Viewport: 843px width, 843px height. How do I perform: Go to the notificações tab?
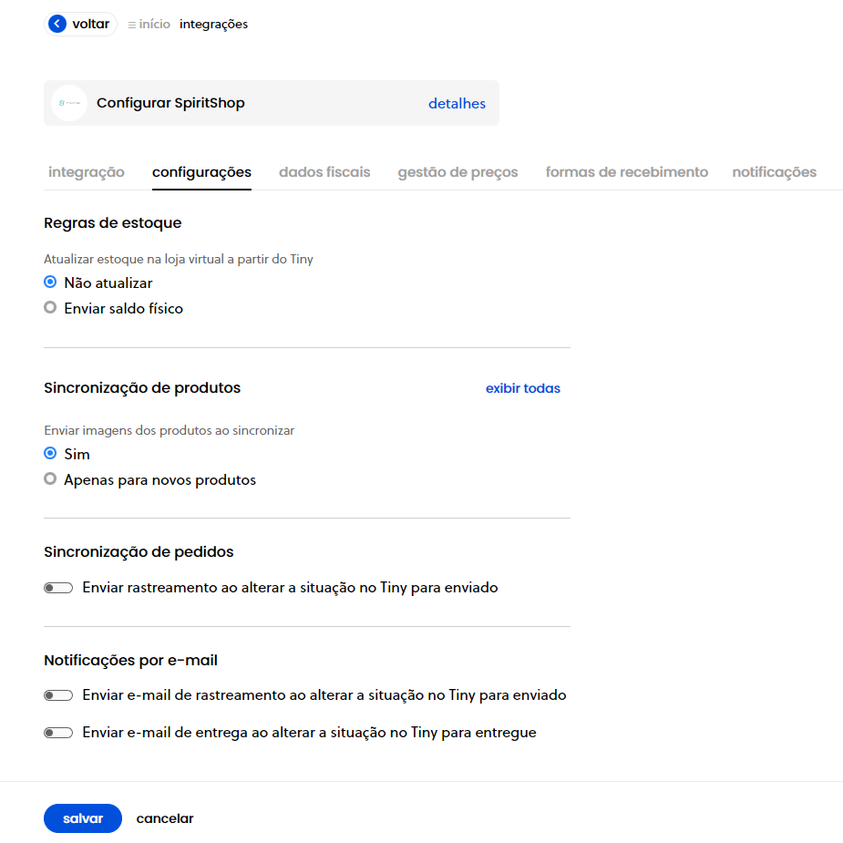coord(774,172)
